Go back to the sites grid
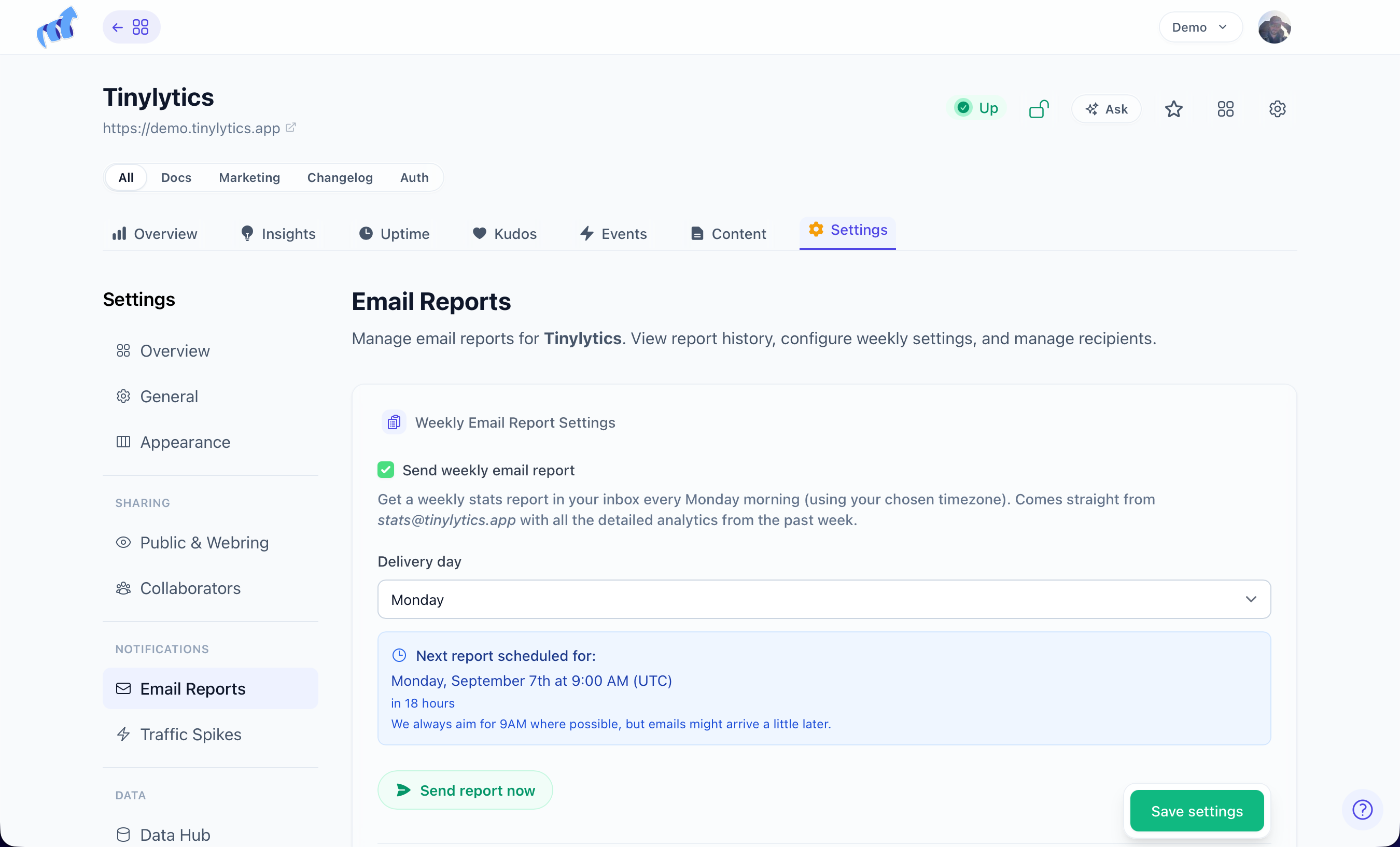 131,27
